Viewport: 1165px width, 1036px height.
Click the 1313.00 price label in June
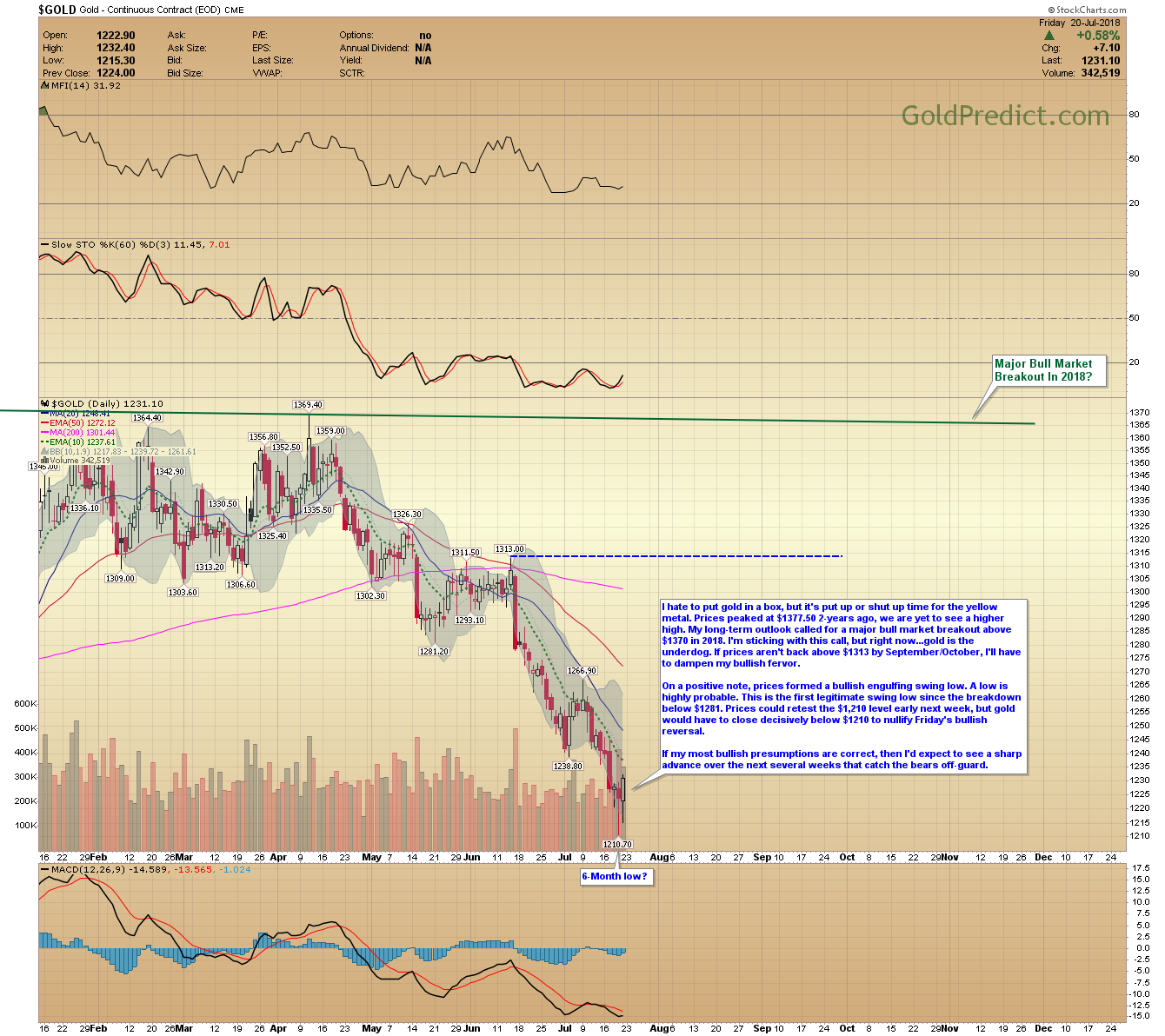click(509, 549)
